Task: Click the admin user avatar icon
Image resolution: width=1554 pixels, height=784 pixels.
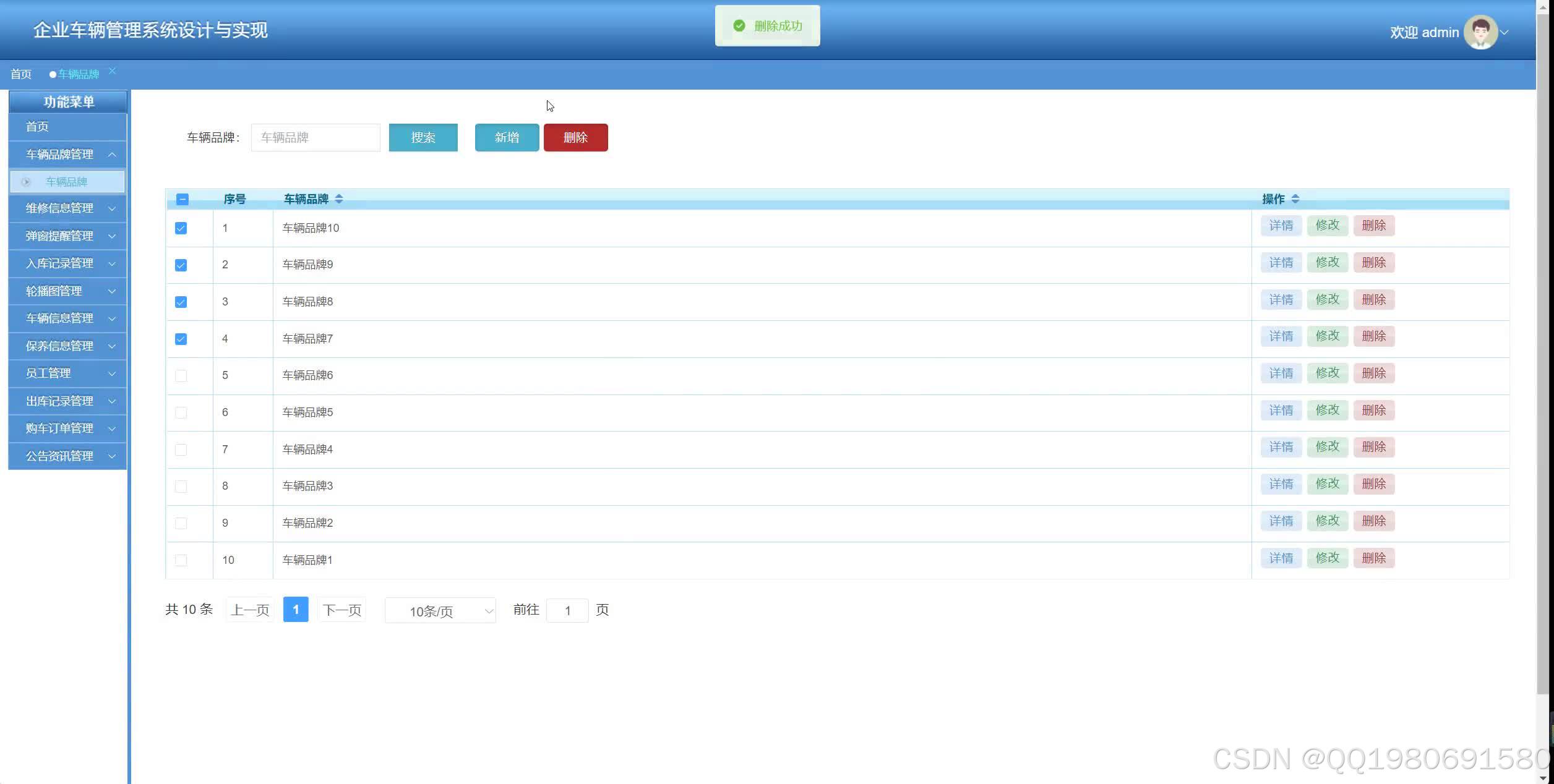Action: (x=1480, y=32)
